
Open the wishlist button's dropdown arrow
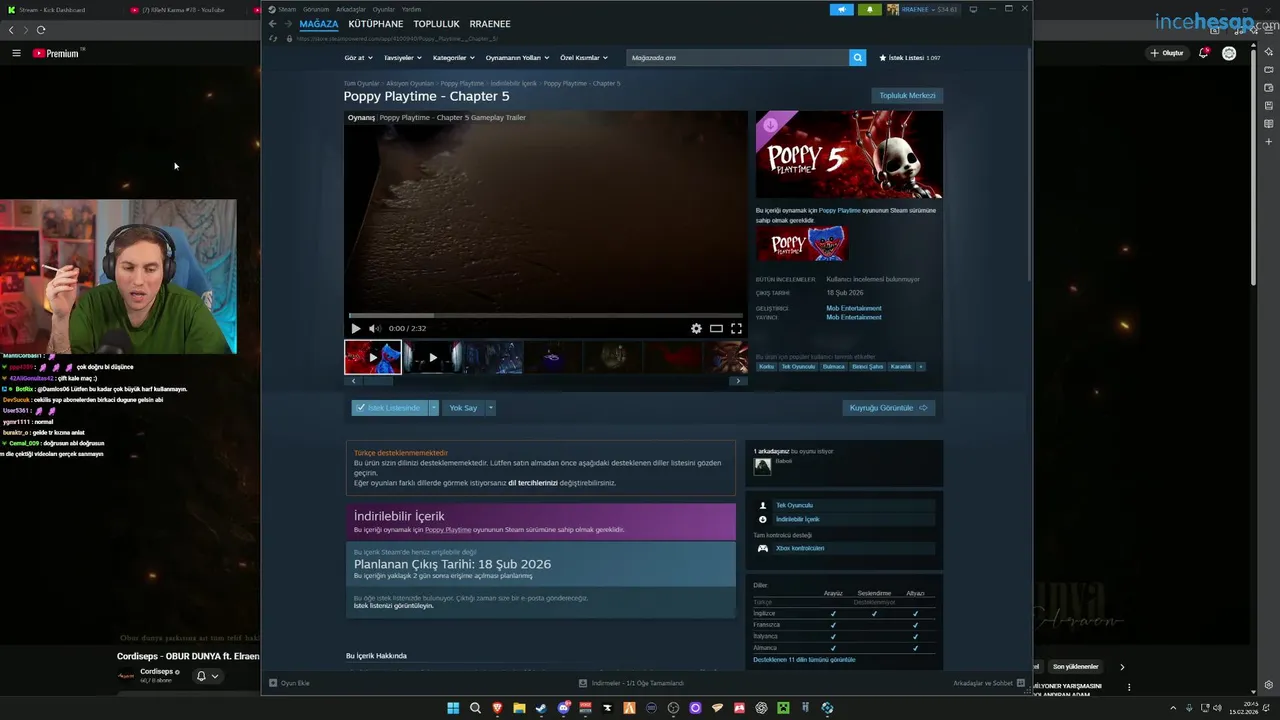click(434, 408)
